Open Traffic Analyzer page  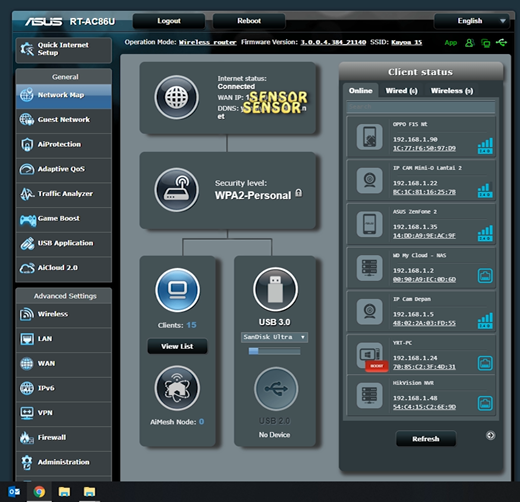(x=63, y=194)
